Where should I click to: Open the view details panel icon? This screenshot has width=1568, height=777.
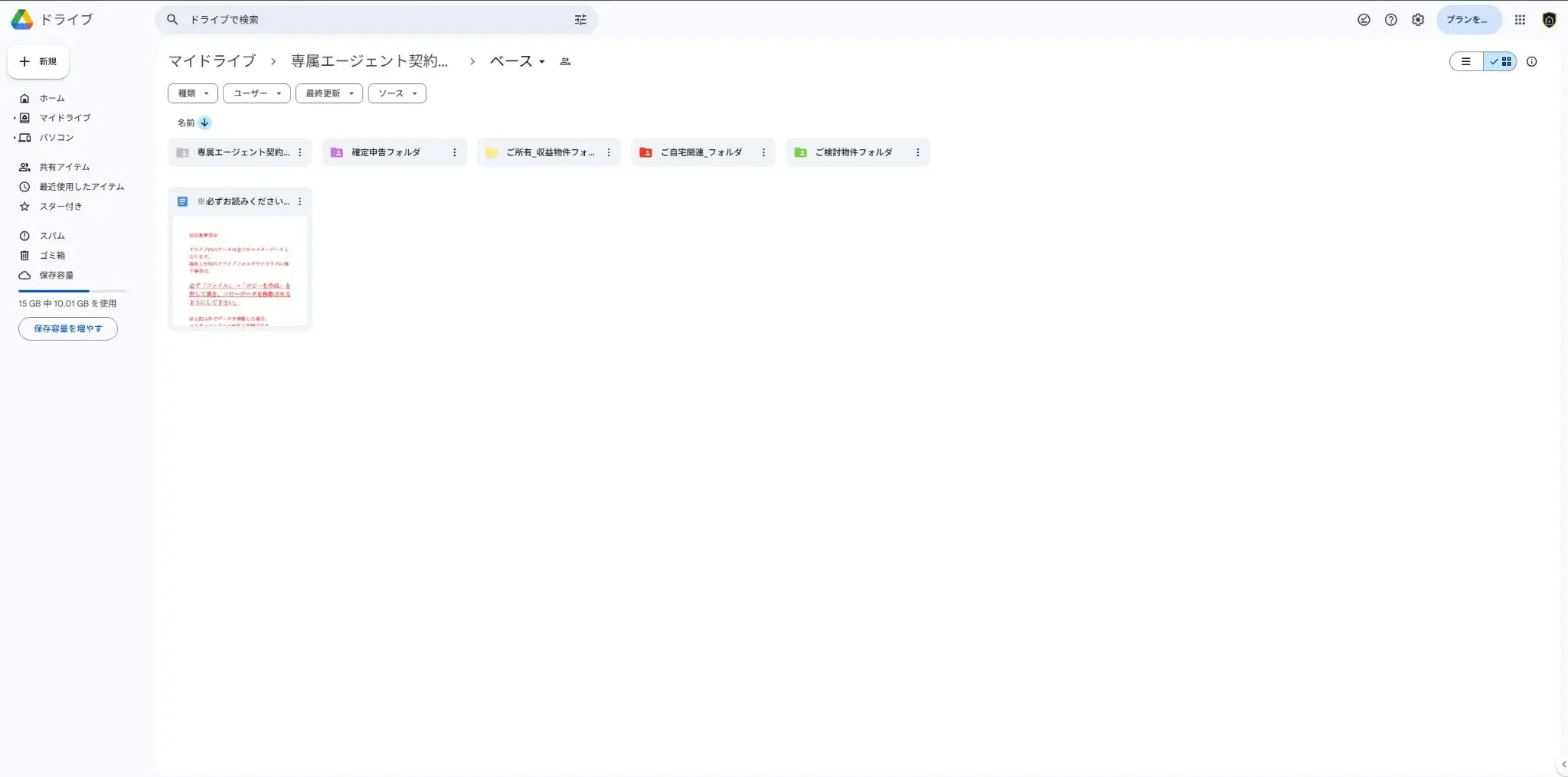pos(1533,62)
